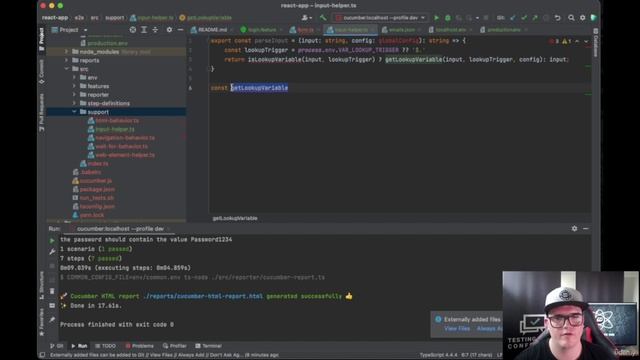Open Project panel options gear

coord(169,30)
